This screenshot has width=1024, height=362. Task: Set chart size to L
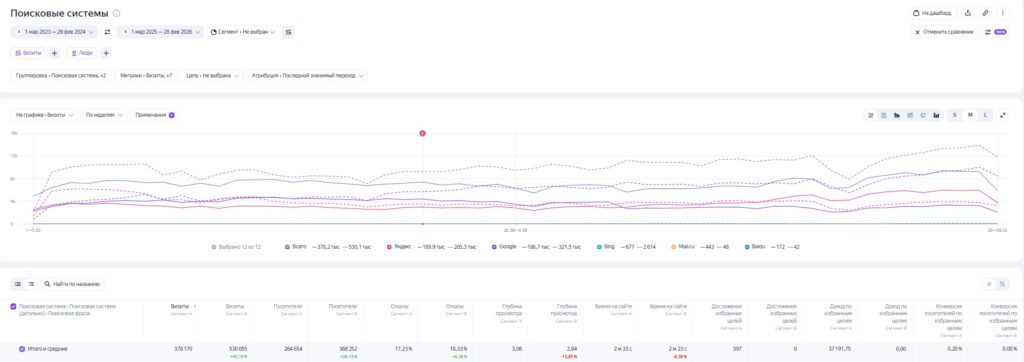[985, 115]
